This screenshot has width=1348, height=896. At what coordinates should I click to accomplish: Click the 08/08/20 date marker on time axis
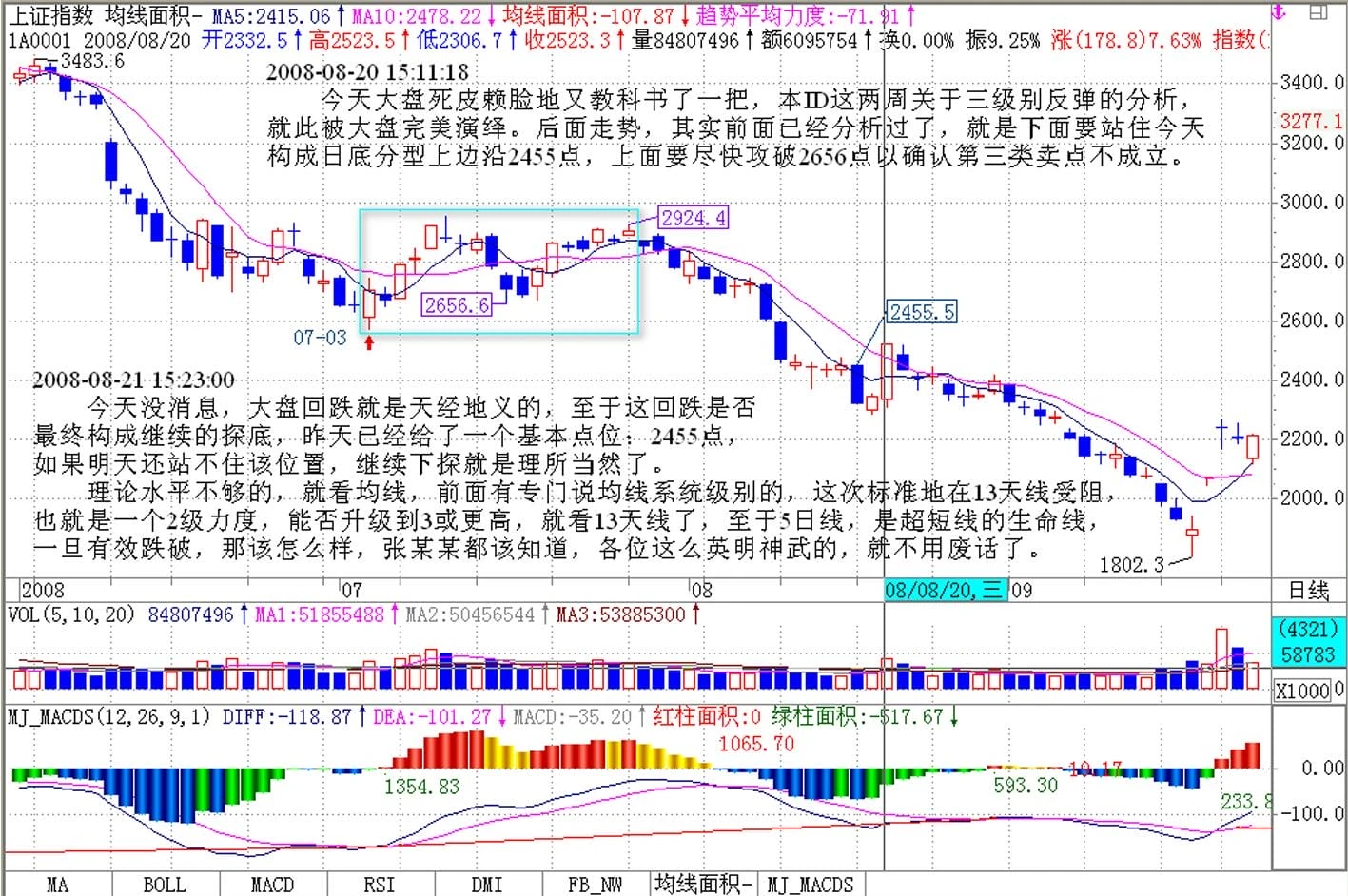coord(944,590)
